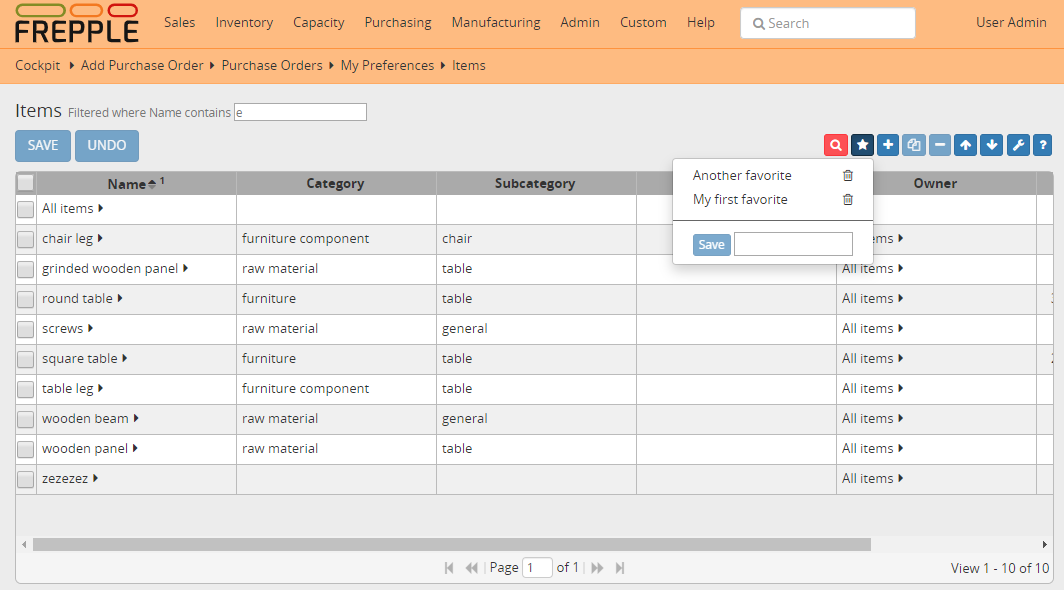
Task: Expand details for wooden beam
Action: pos(135,418)
